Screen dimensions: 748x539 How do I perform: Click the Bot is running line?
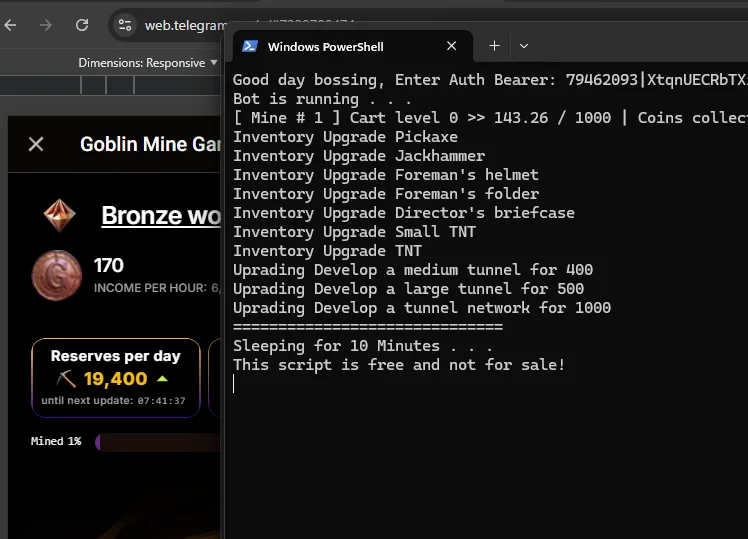(322, 99)
